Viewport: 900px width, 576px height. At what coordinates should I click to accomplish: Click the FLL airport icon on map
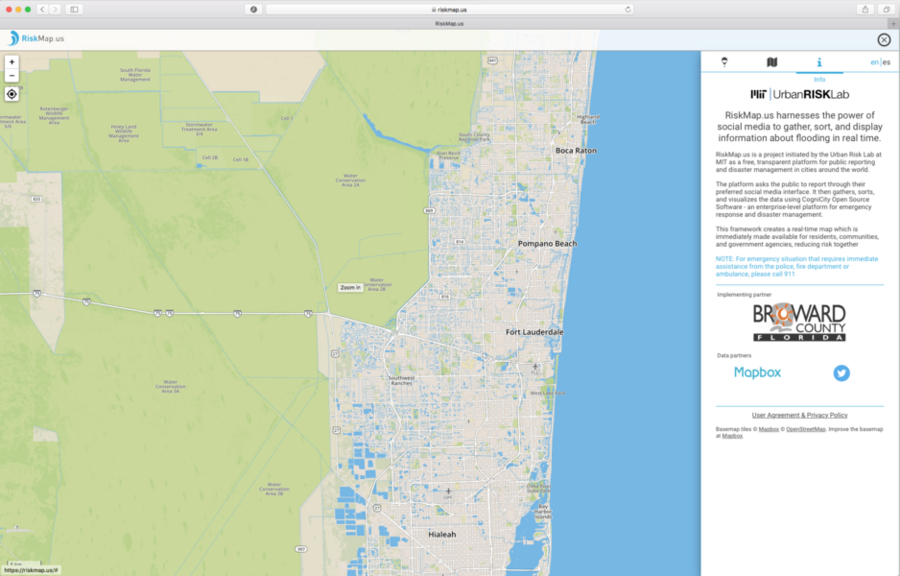[535, 366]
